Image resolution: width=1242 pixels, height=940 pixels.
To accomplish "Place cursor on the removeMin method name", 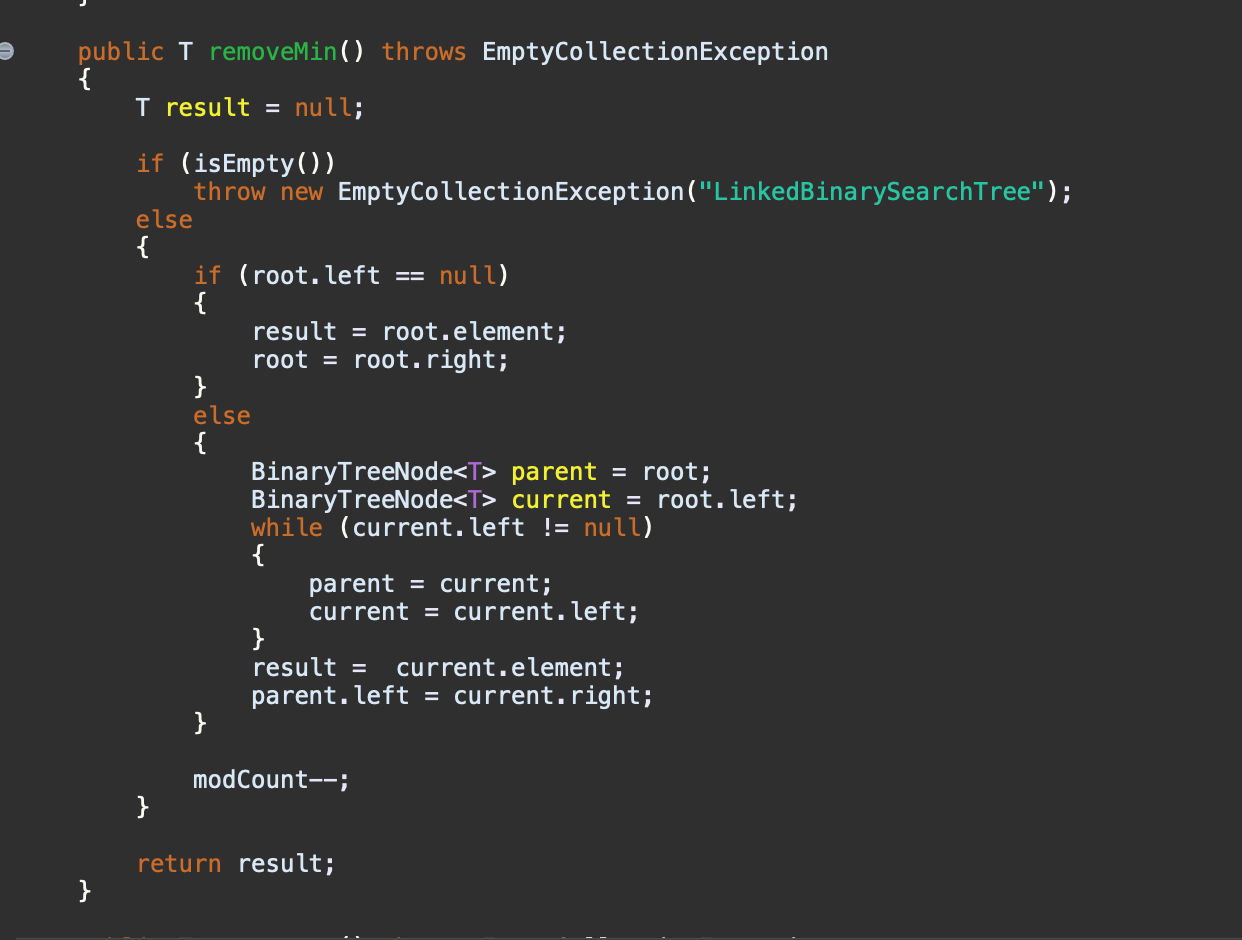I will [x=272, y=51].
